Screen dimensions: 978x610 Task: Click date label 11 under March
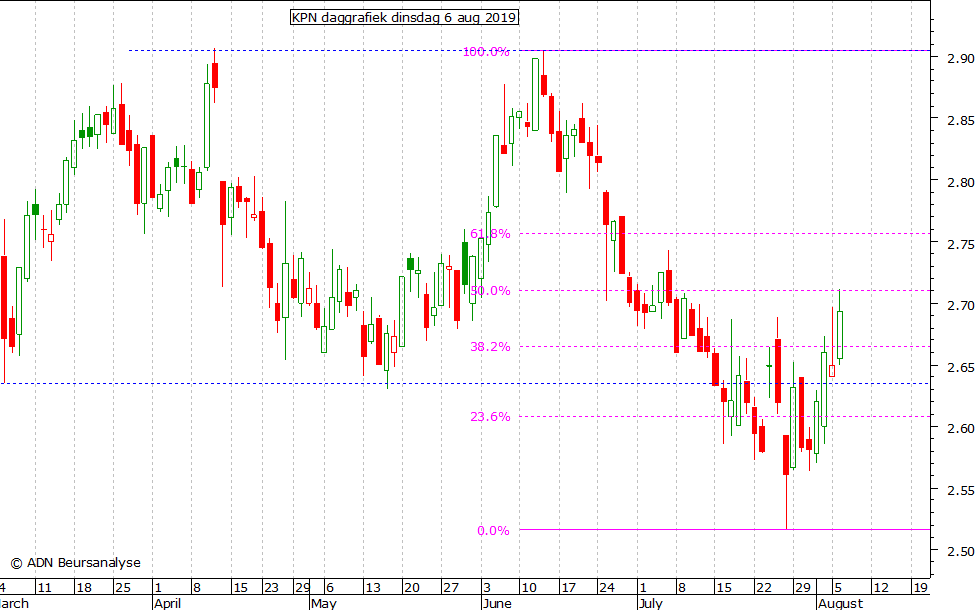point(44,588)
